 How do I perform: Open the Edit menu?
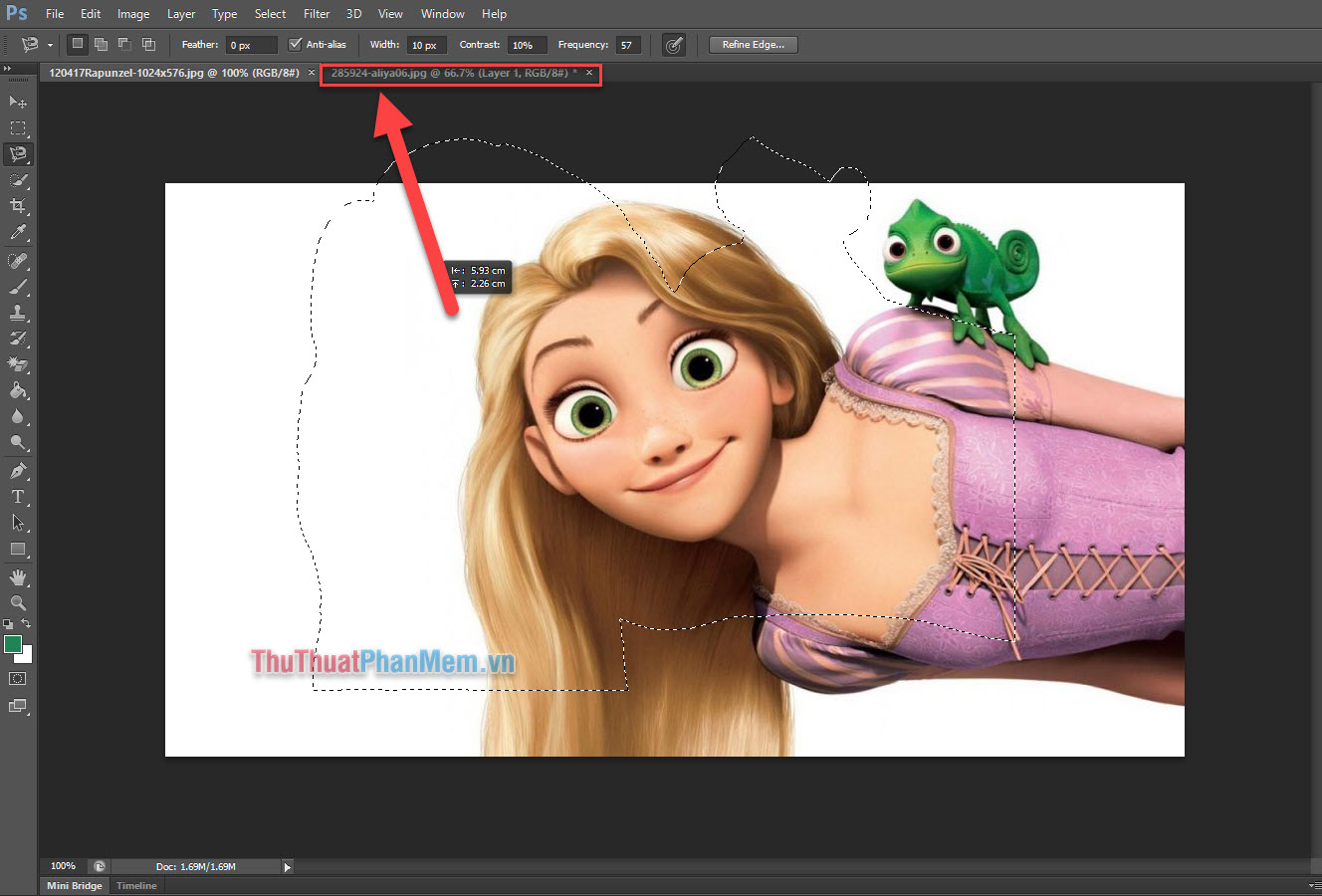click(x=91, y=14)
